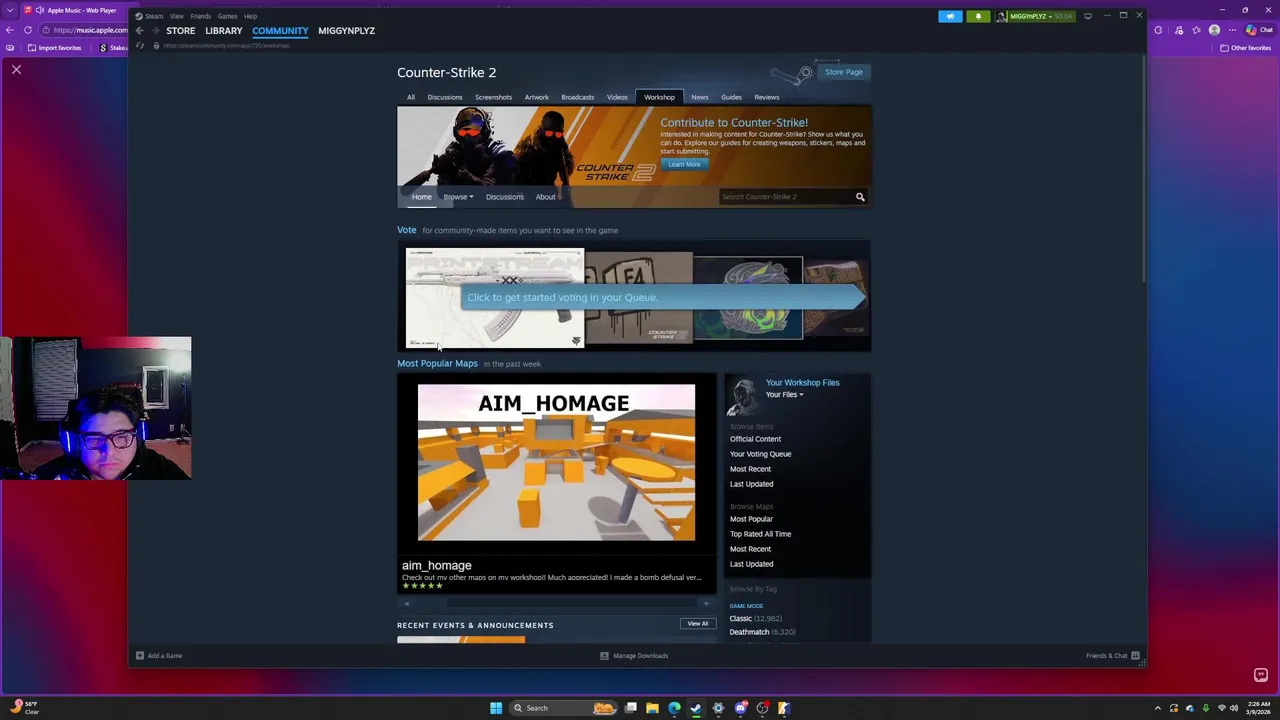Click the Store Page button

(x=843, y=72)
